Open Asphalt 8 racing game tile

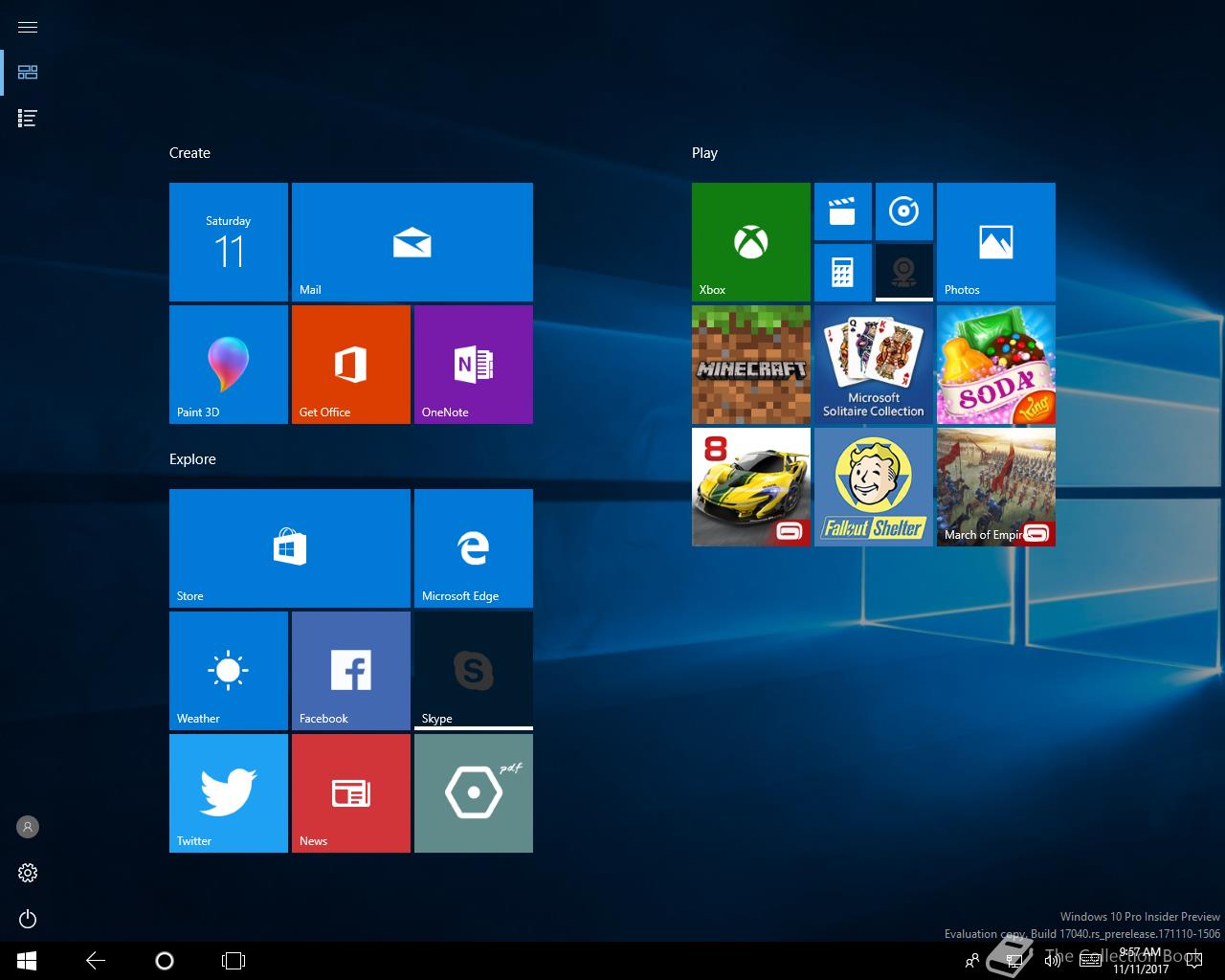751,487
